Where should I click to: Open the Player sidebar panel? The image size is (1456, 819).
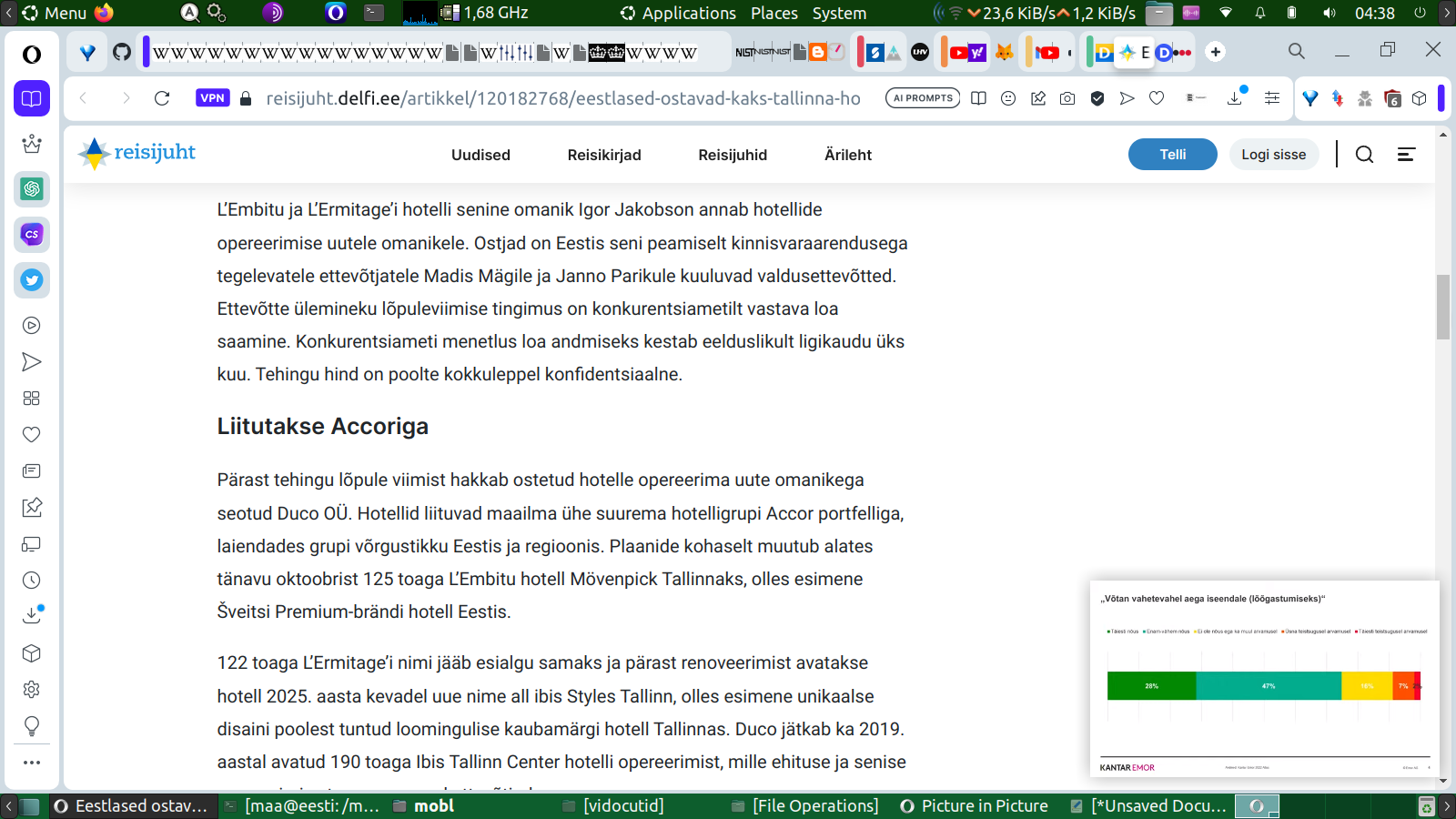click(32, 326)
